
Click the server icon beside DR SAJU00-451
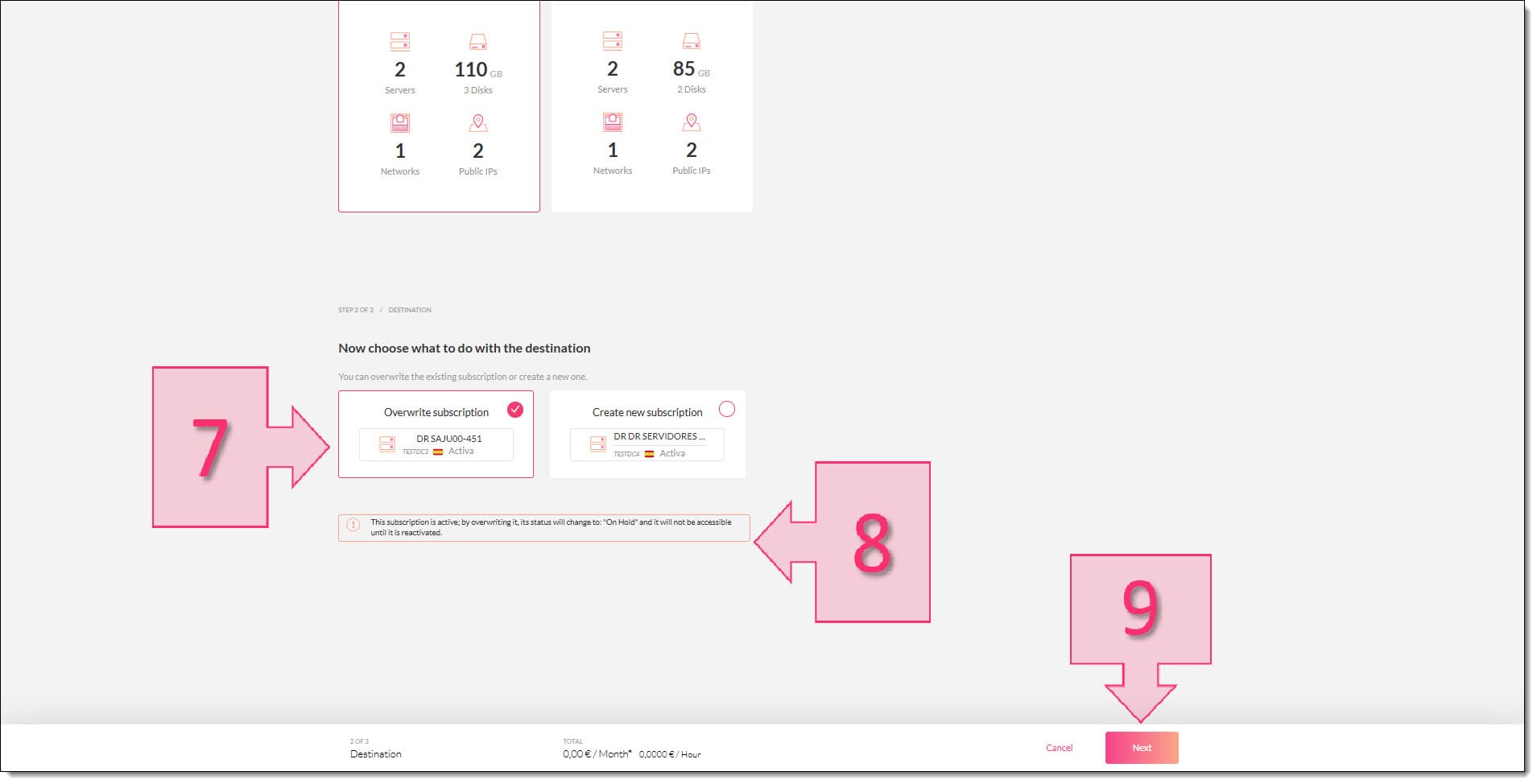tap(387, 444)
